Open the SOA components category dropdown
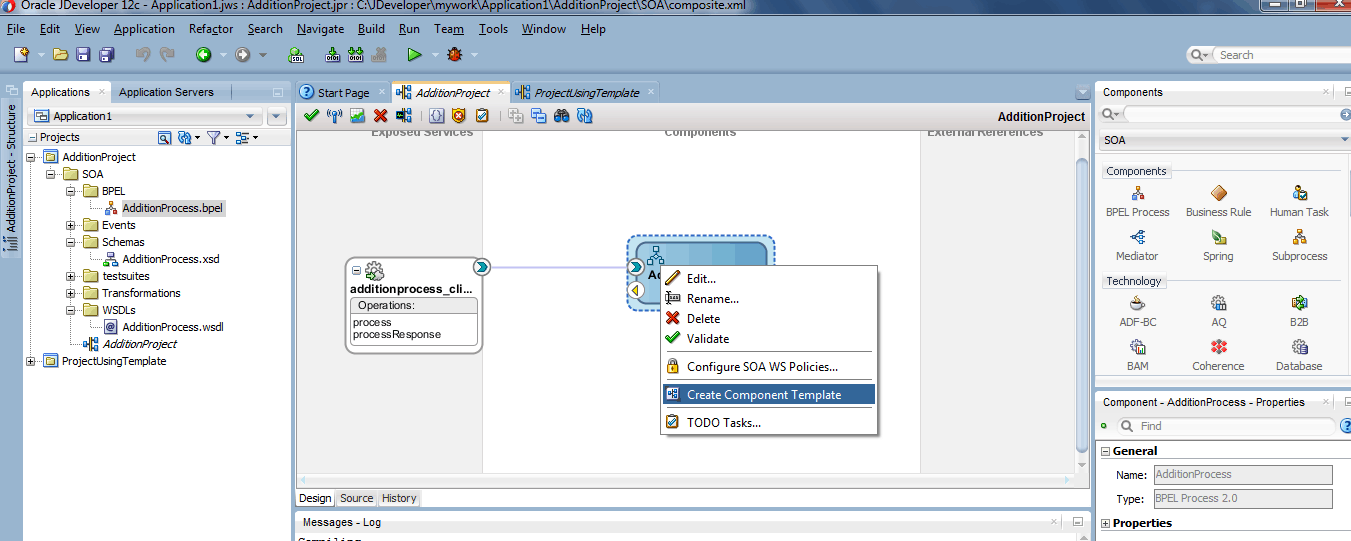The width and height of the screenshot is (1351, 541). 1224,140
